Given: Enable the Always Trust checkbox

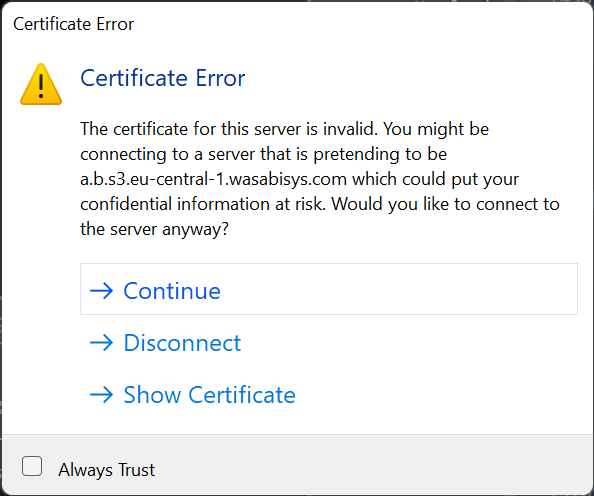Looking at the screenshot, I should pos(32,466).
